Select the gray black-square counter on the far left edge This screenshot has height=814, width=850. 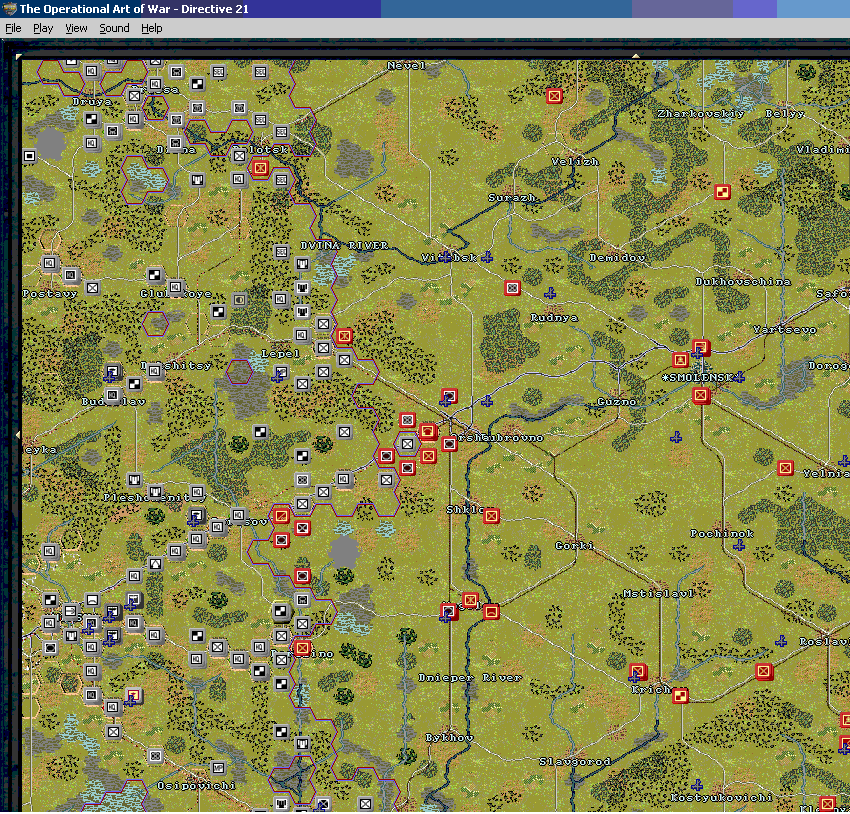[x=30, y=156]
